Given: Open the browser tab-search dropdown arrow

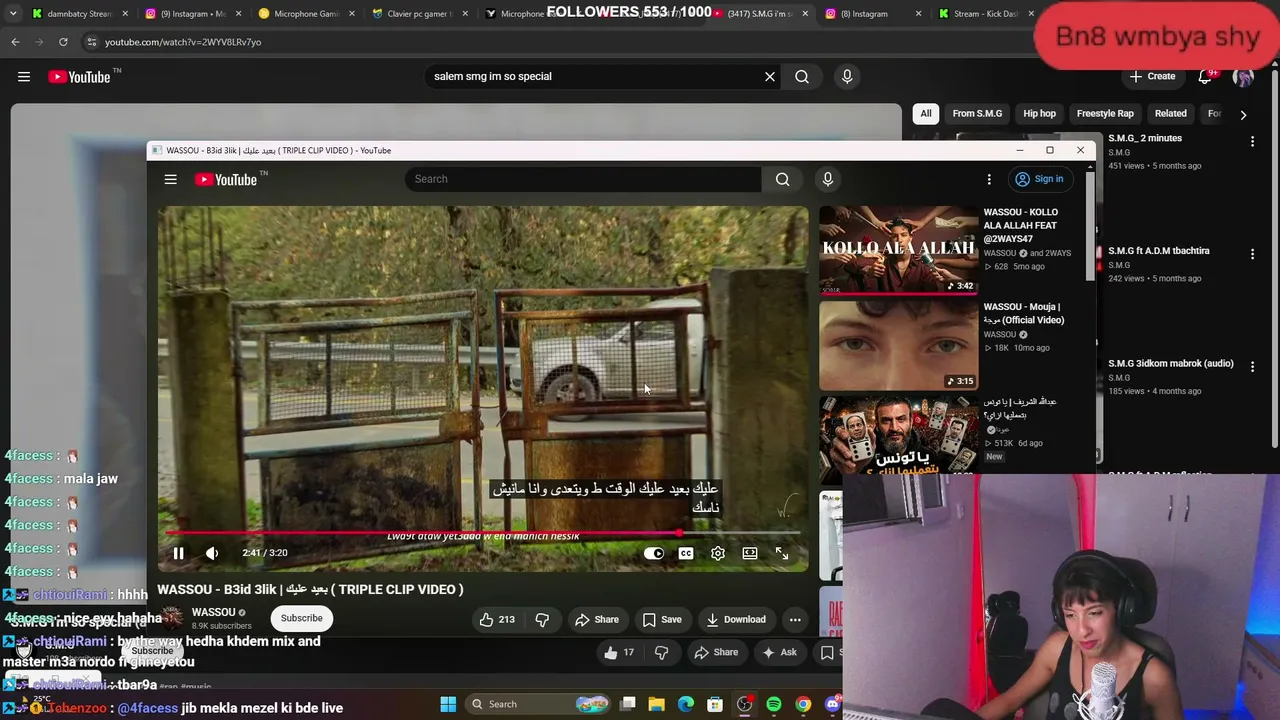Looking at the screenshot, I should coord(14,13).
